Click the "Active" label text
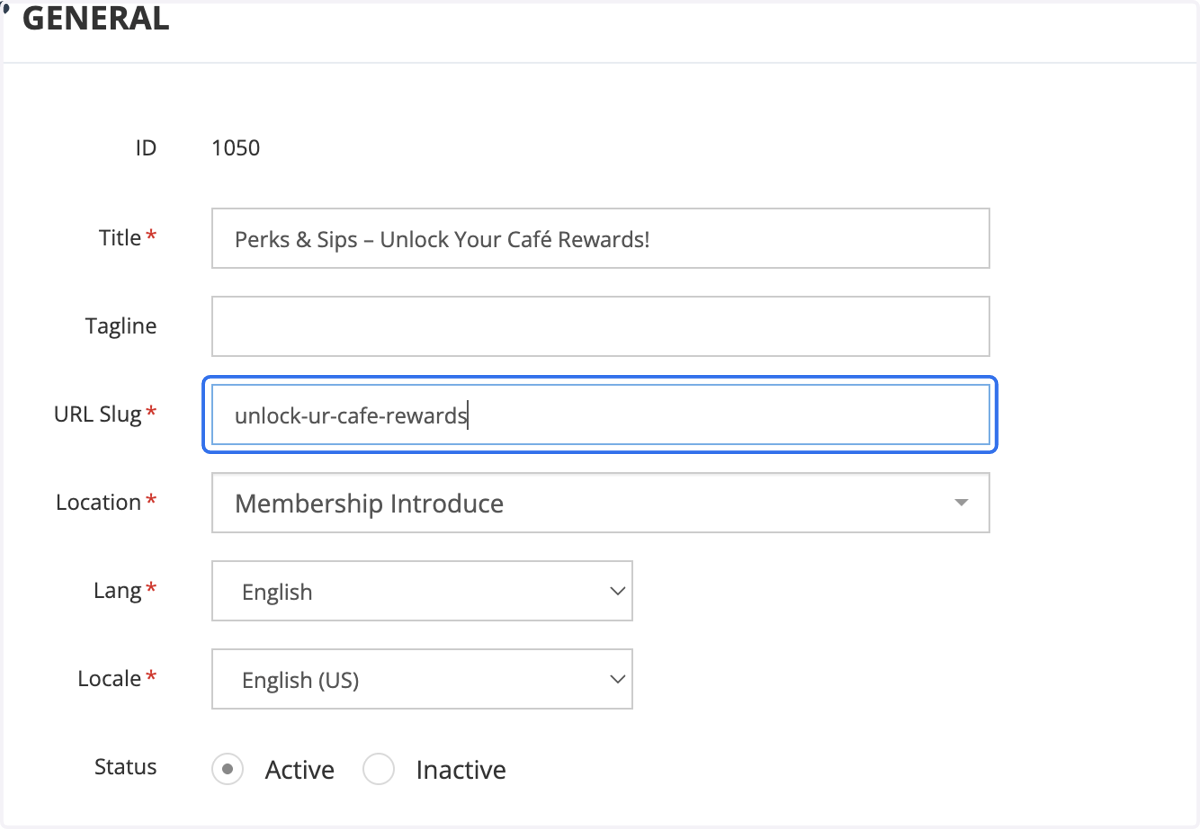 click(x=300, y=770)
